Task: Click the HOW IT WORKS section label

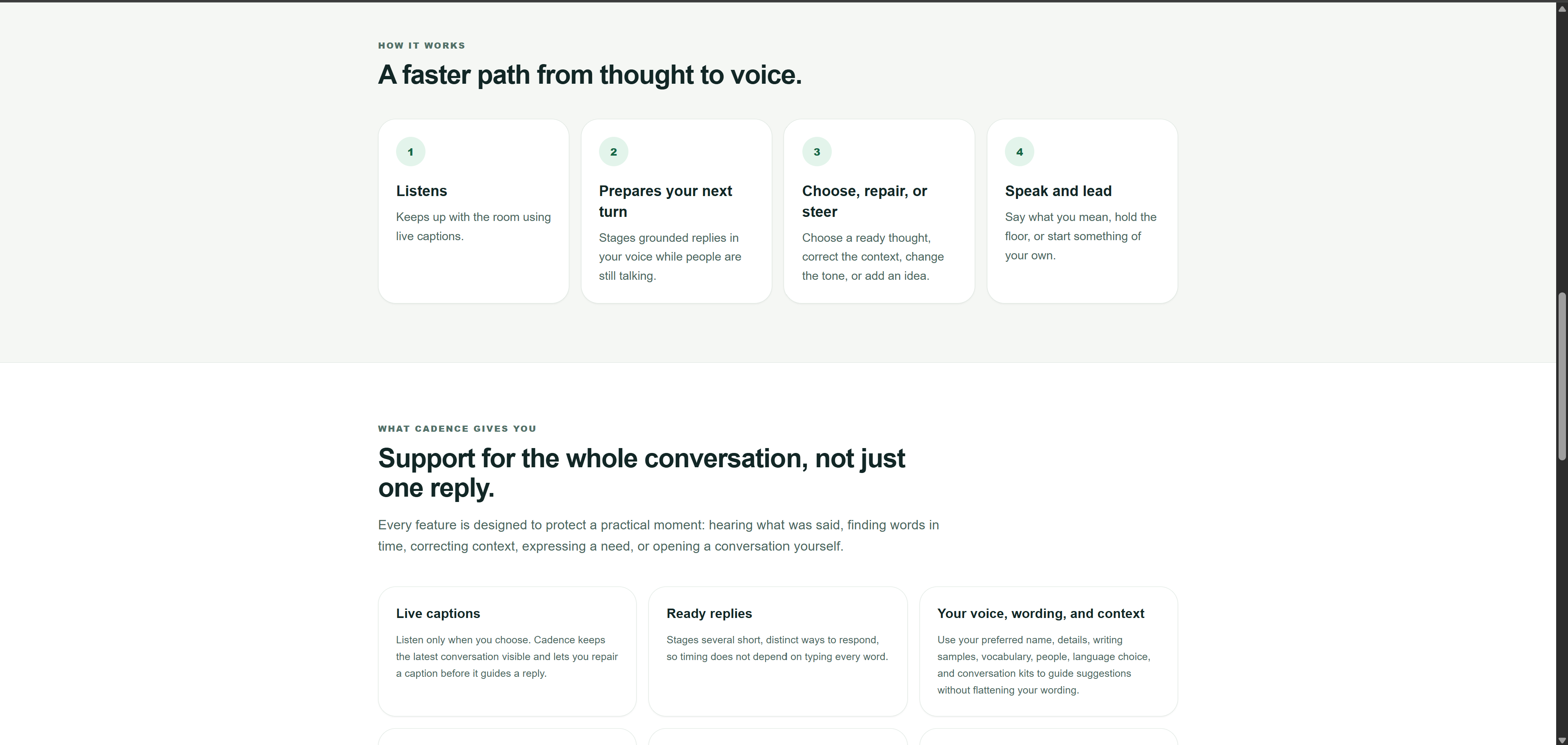Action: coord(421,46)
